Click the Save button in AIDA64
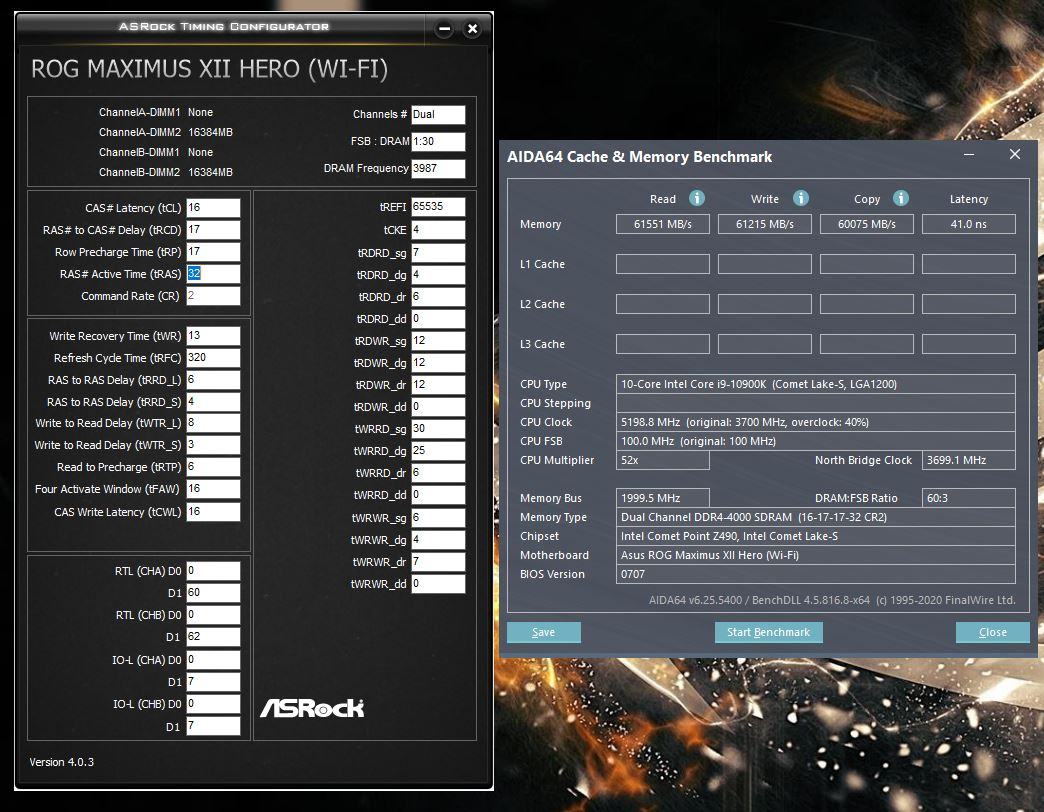Viewport: 1044px width, 812px height. tap(543, 632)
